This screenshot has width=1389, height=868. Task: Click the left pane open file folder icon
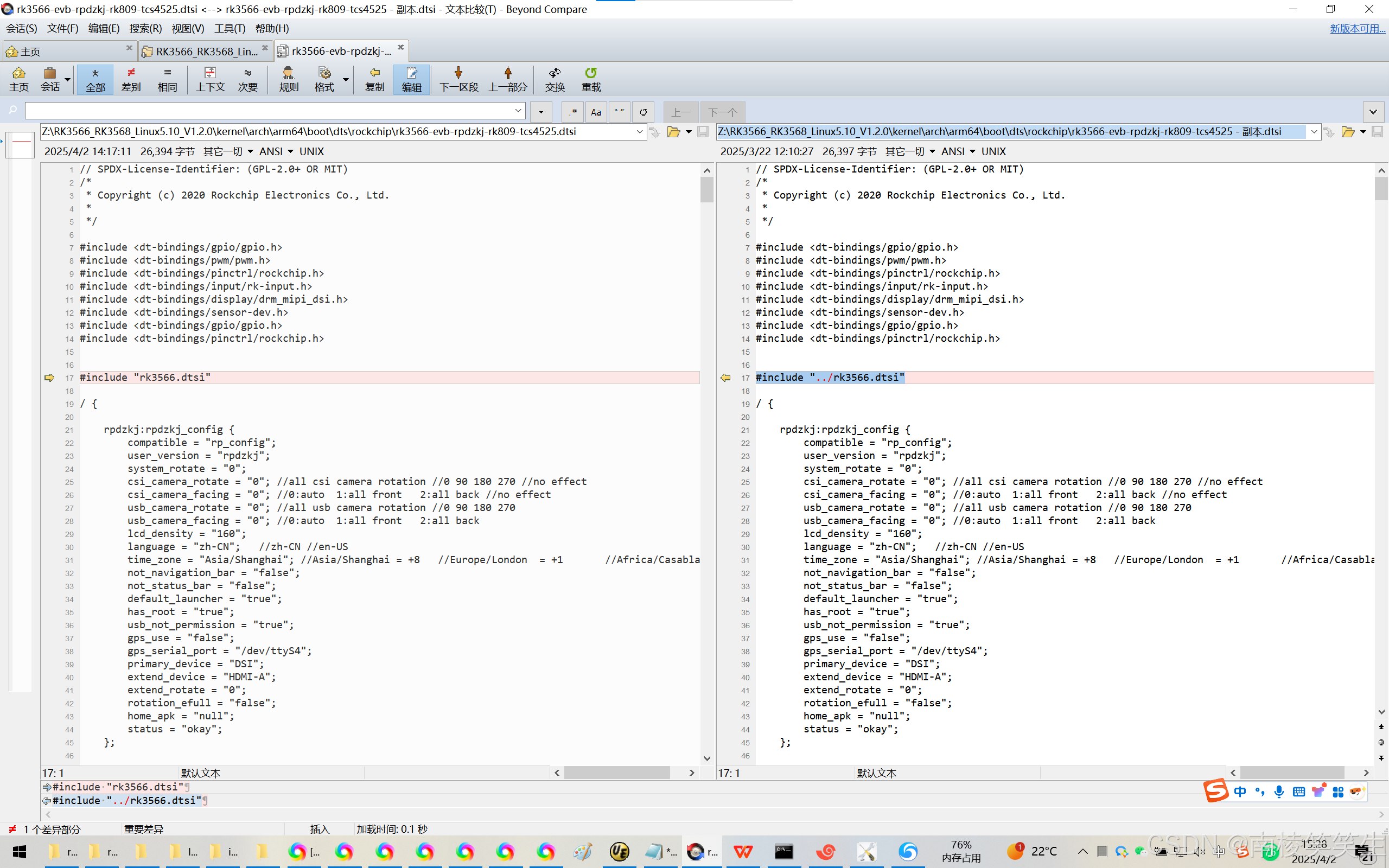tap(673, 132)
